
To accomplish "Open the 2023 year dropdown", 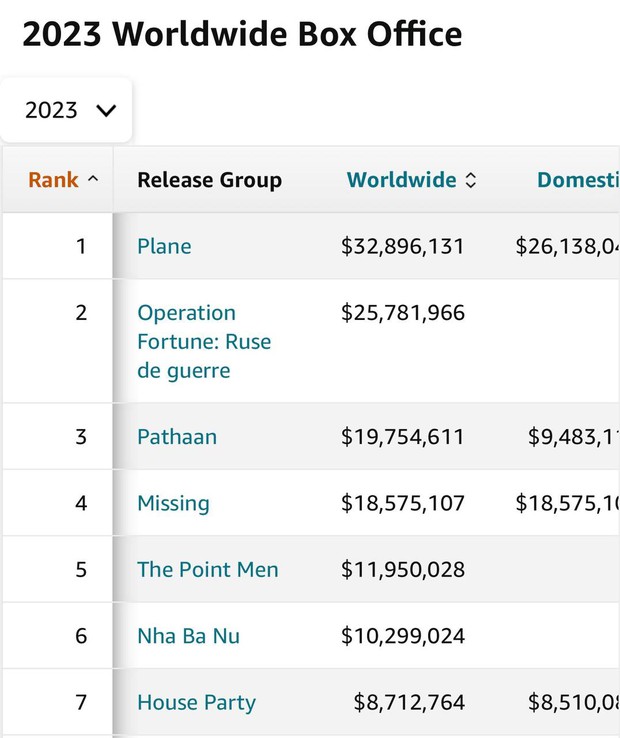I will point(66,110).
